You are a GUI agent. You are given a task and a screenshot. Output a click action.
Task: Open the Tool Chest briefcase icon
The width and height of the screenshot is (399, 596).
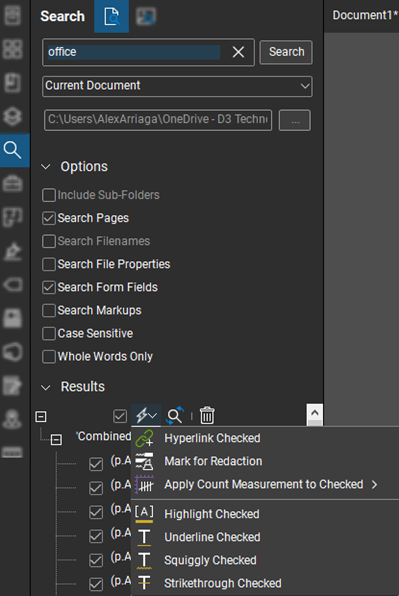coord(13,184)
